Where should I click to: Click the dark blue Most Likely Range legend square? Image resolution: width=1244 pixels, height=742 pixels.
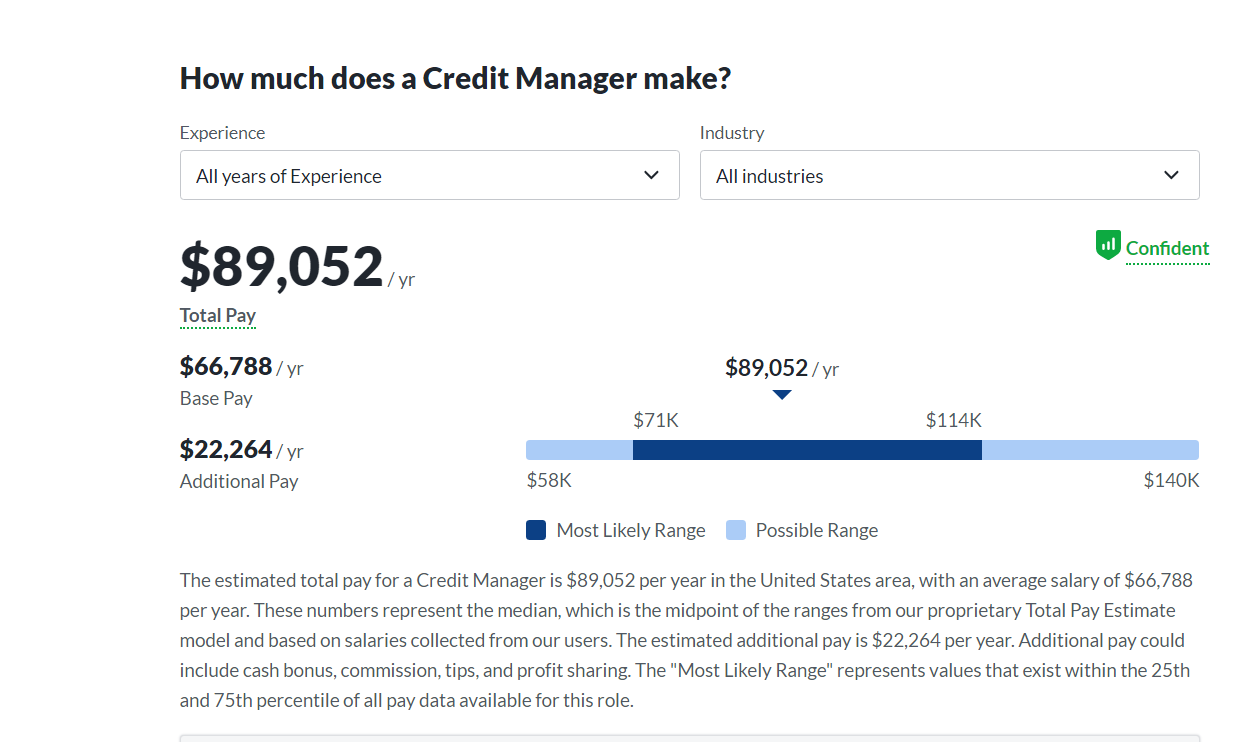point(536,530)
